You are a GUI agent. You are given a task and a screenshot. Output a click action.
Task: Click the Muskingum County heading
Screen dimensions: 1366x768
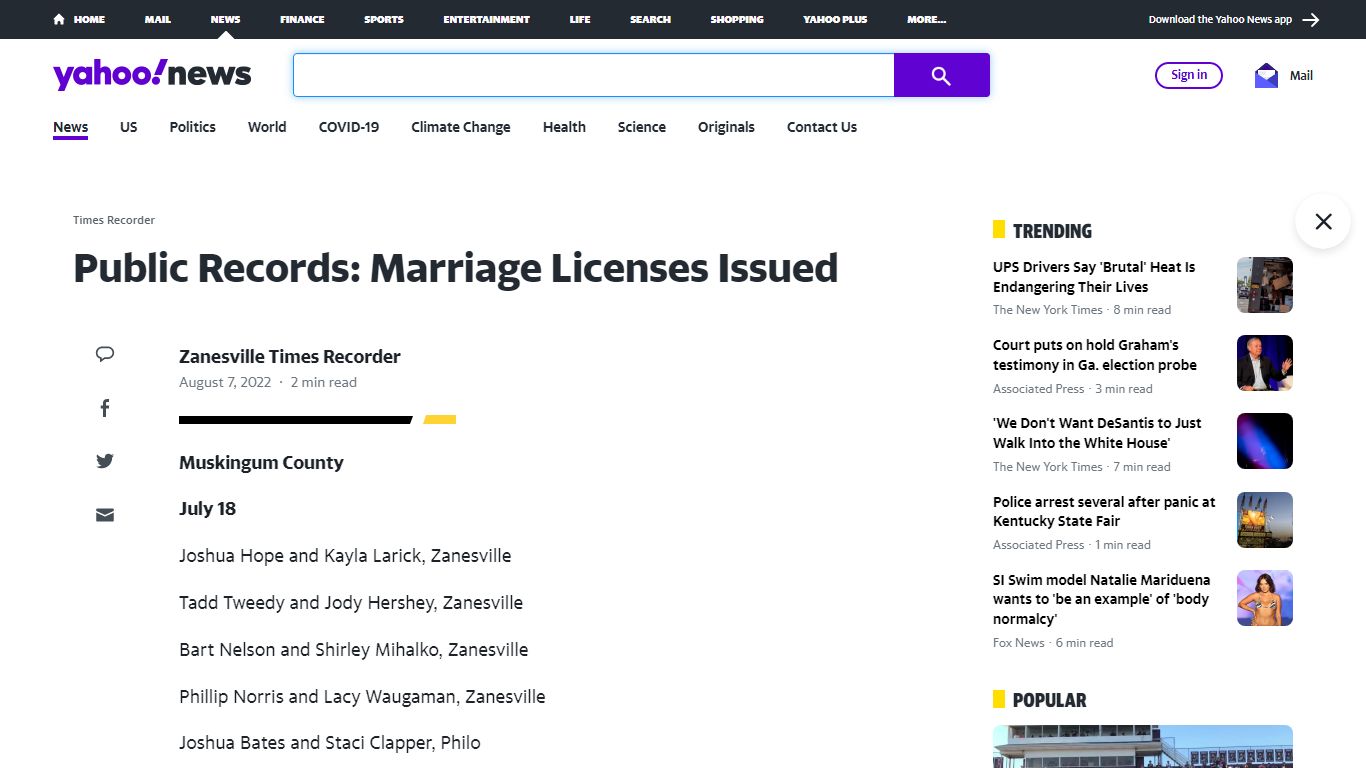point(261,463)
